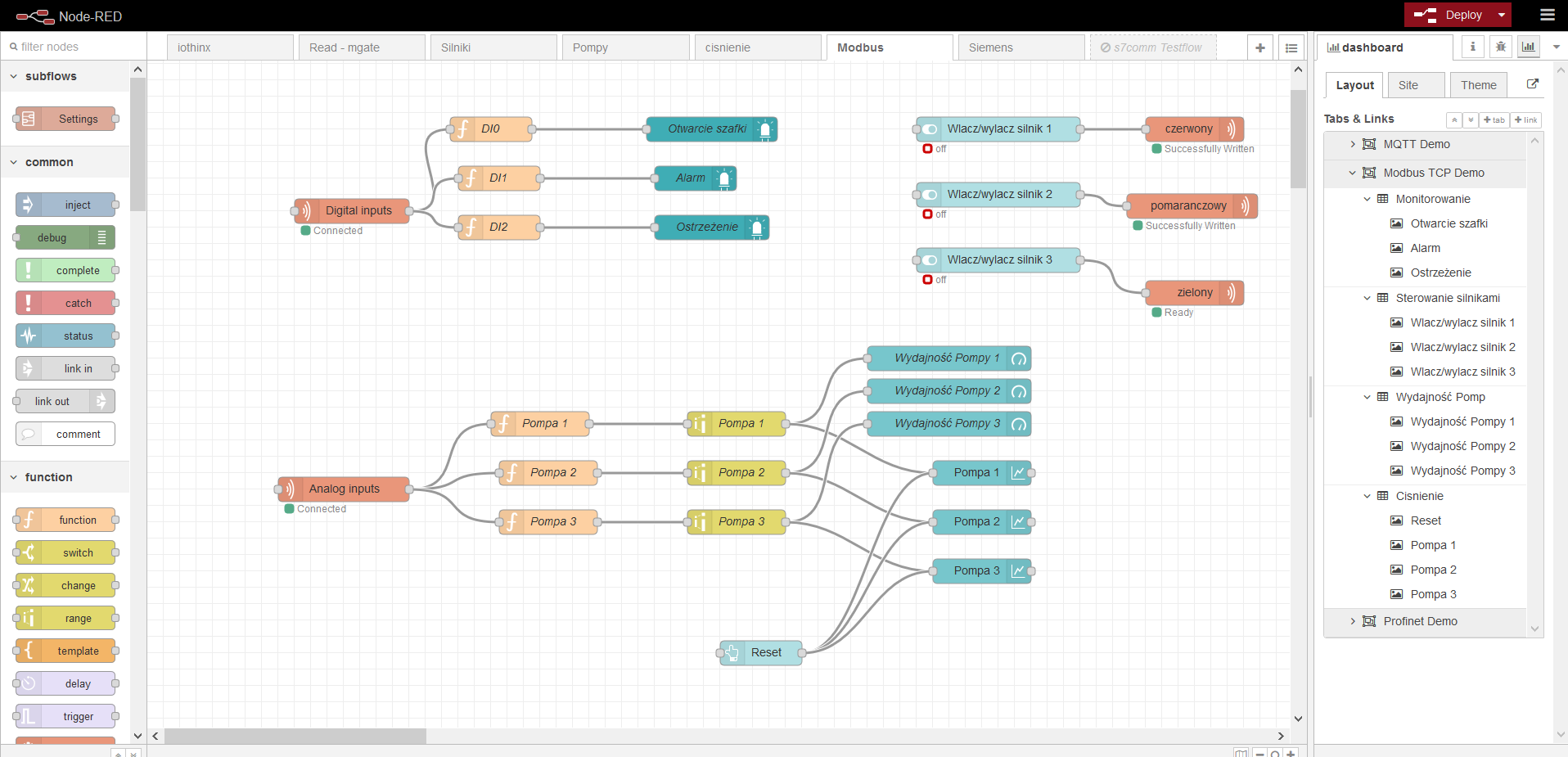The image size is (1568, 757).
Task: Select the Digital inputs Modbus node
Action: tap(352, 210)
